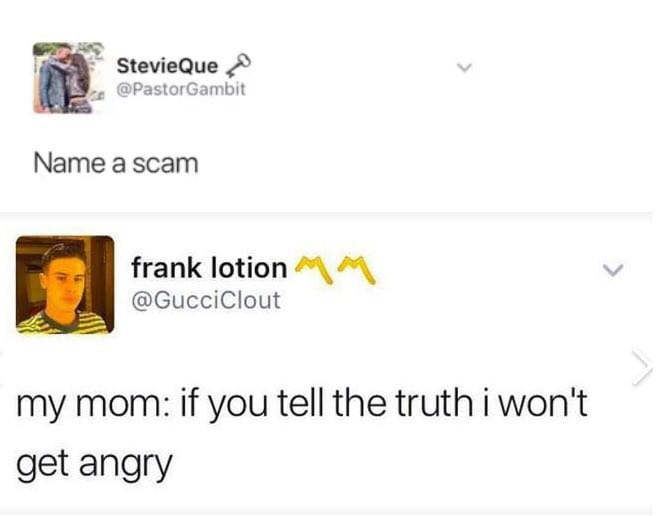Click the second yellow squiggle emoji after frank lotion
Image resolution: width=660 pixels, height=516 pixels.
click(357, 269)
